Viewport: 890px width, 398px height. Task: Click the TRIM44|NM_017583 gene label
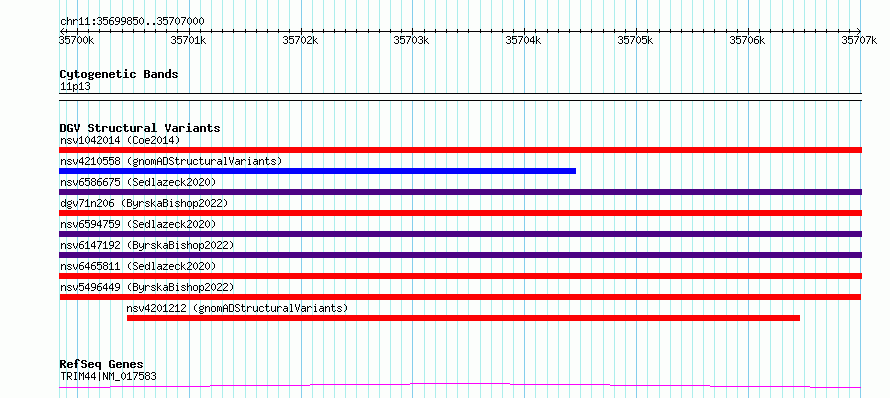[108, 376]
